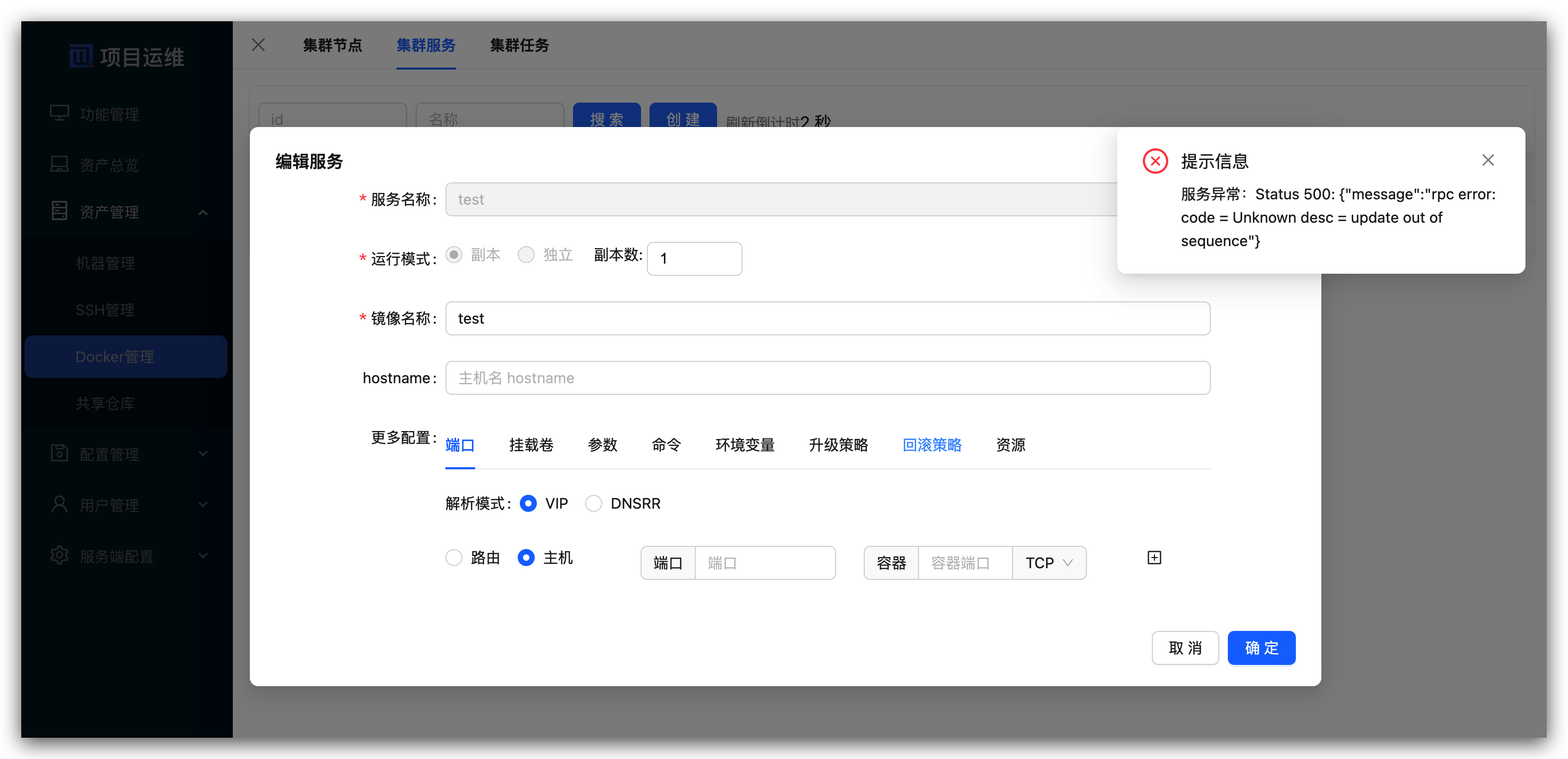The height and width of the screenshot is (759, 1568).
Task: Click the red error circle icon in notification
Action: [x=1154, y=161]
